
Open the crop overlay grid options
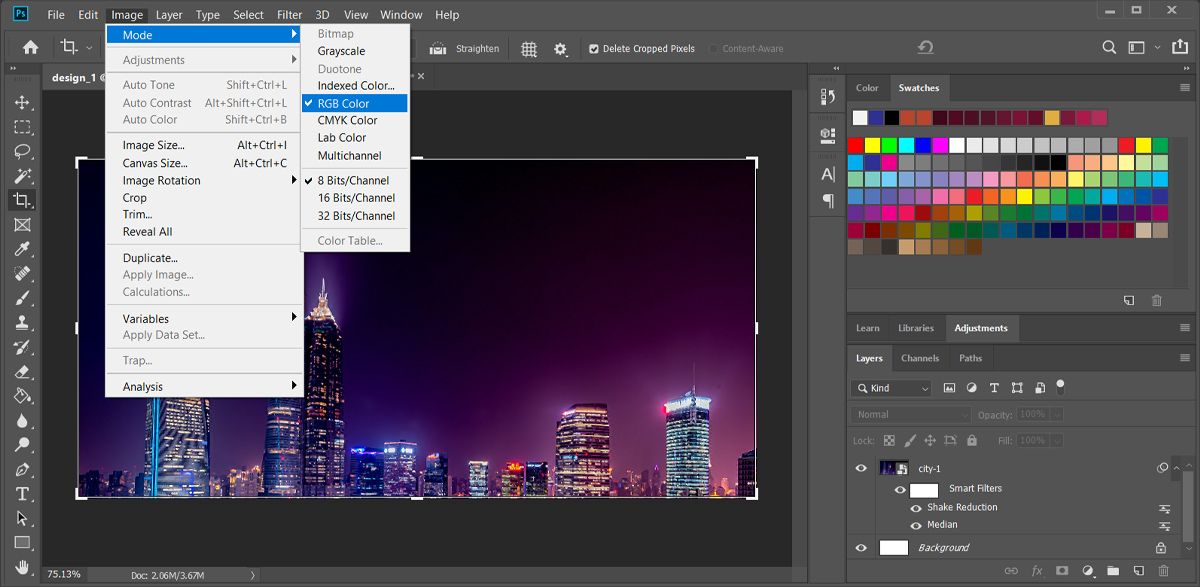[x=527, y=48]
